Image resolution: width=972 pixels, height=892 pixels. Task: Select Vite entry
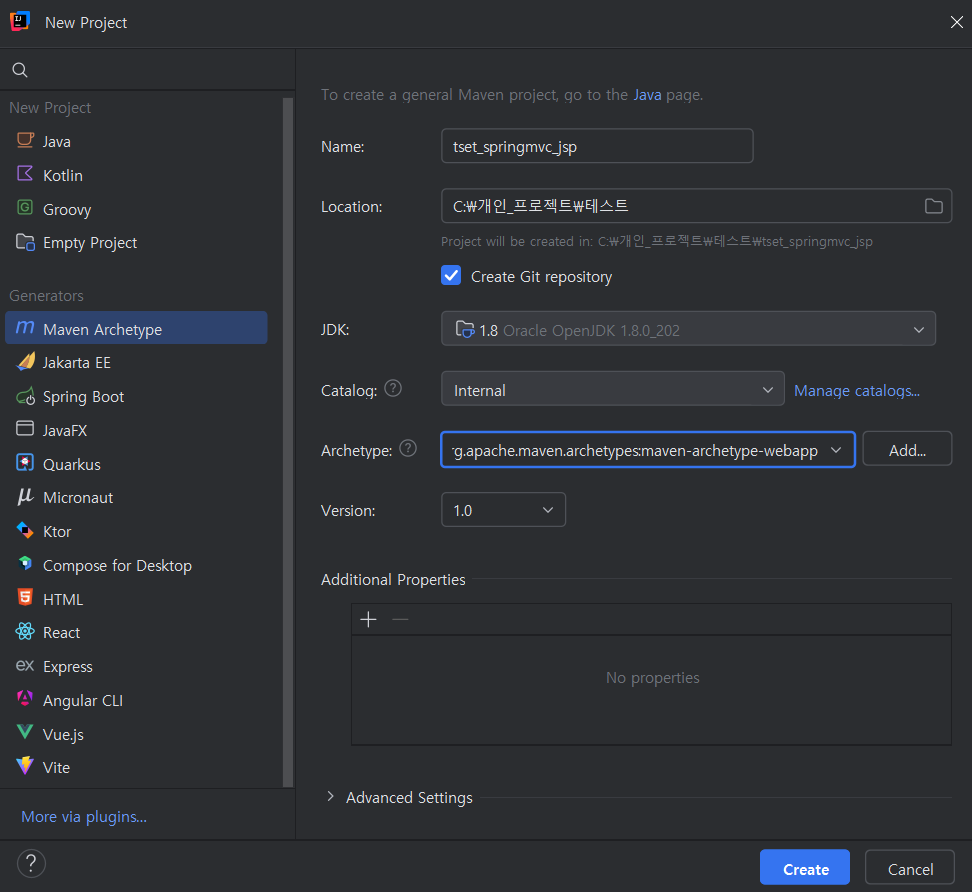[136, 768]
